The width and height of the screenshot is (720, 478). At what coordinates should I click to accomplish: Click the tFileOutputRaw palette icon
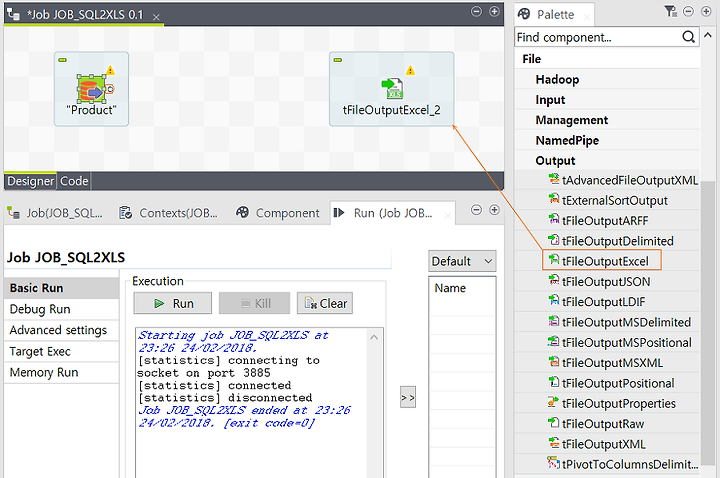pos(554,422)
